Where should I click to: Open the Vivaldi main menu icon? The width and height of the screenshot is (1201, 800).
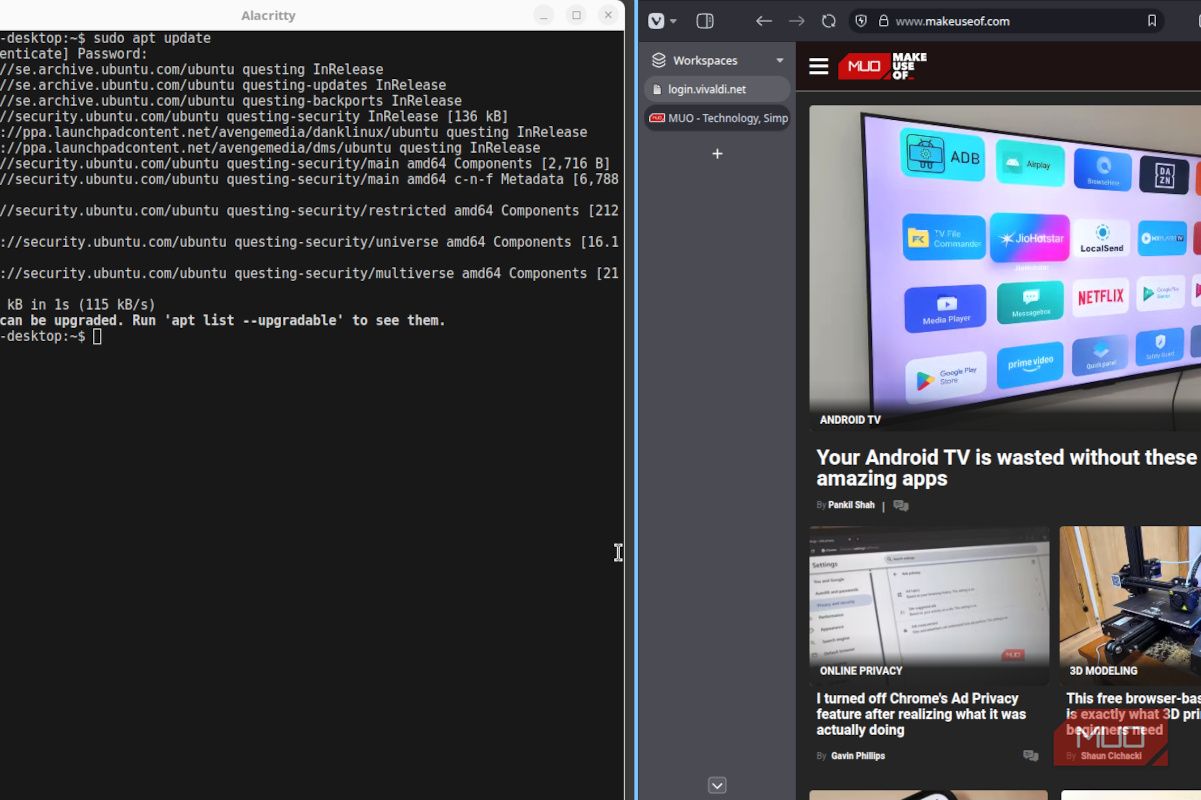(x=656, y=21)
